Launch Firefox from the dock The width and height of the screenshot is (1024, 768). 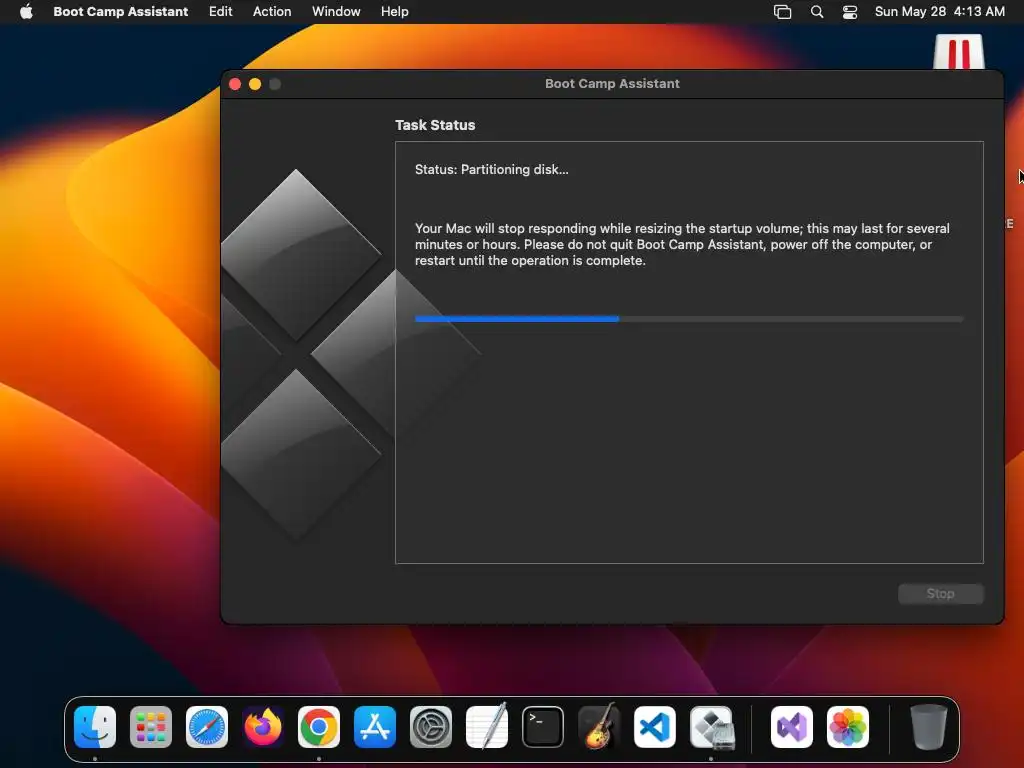pyautogui.click(x=263, y=726)
